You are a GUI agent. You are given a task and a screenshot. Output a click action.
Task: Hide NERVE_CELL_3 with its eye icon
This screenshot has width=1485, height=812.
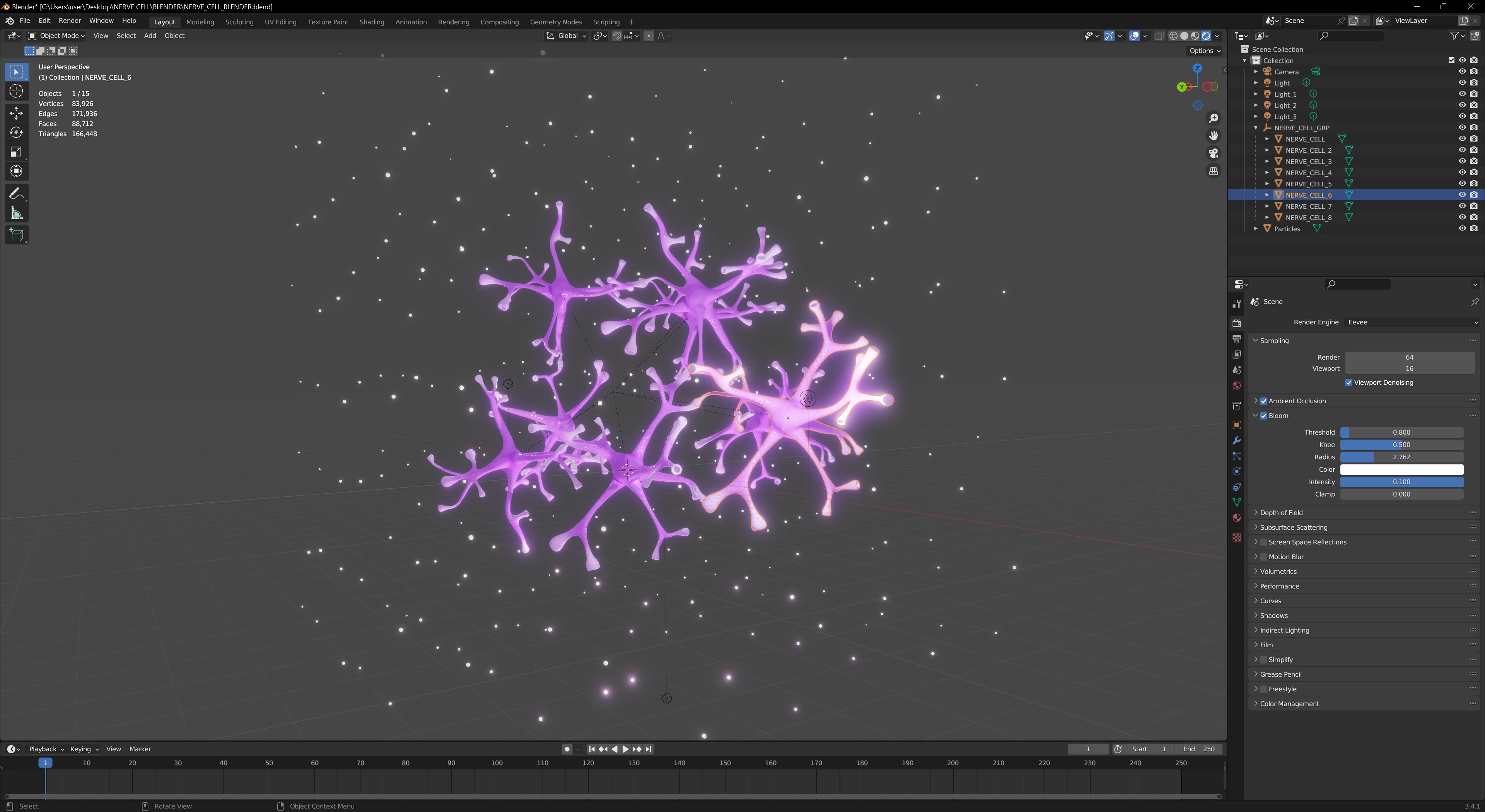coord(1462,161)
